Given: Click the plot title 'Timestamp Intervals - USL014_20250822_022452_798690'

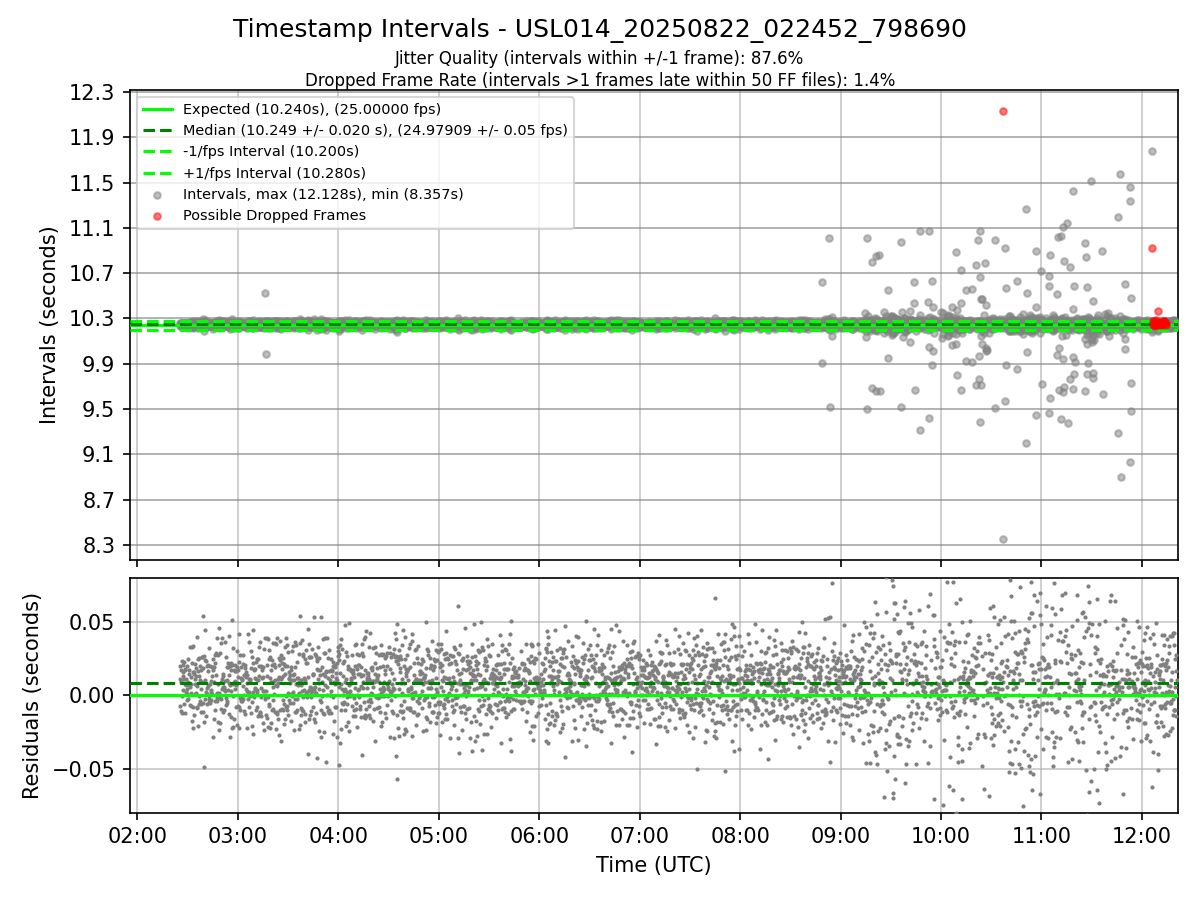Looking at the screenshot, I should [x=600, y=29].
